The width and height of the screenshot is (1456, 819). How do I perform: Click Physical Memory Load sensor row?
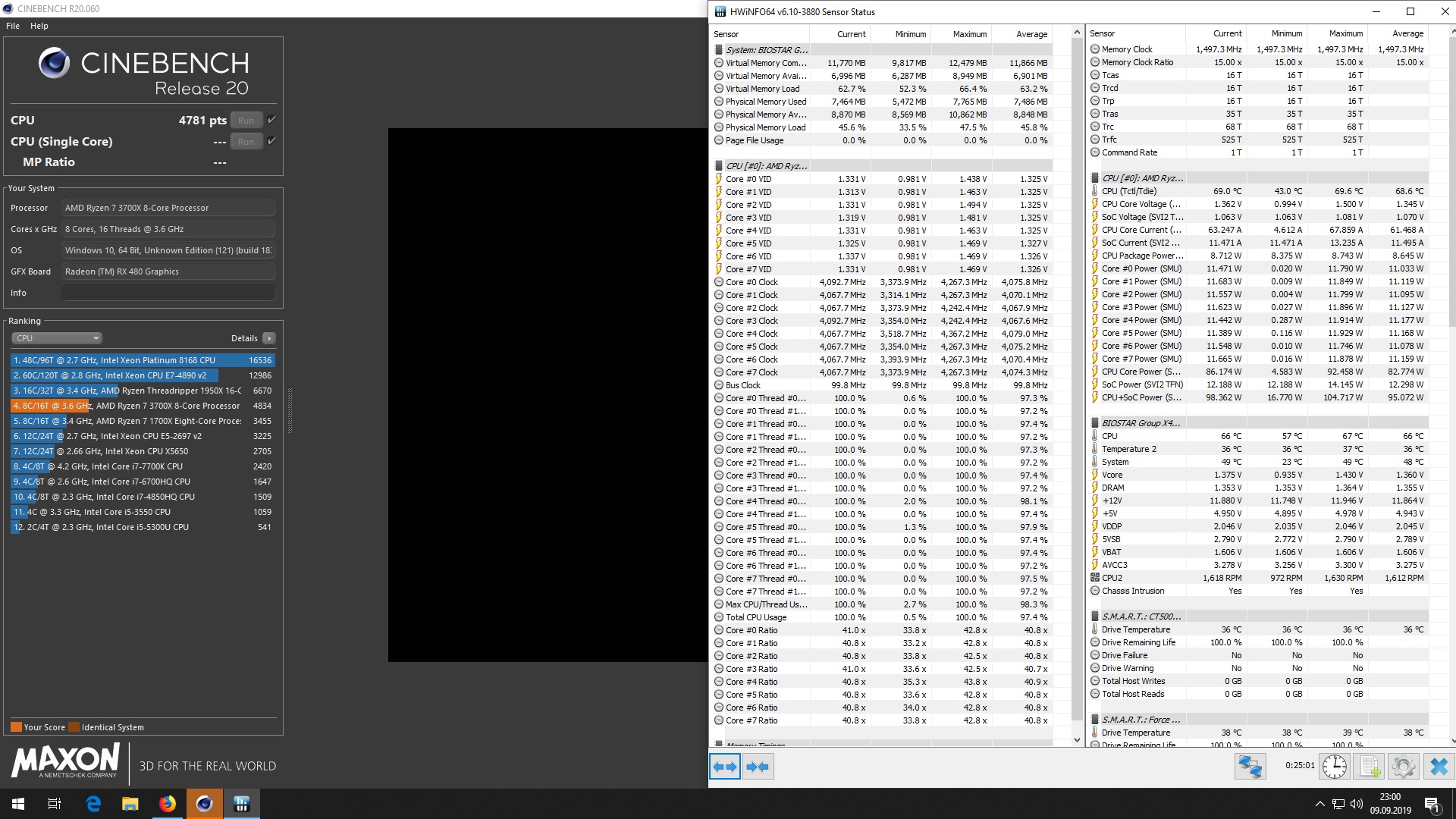tap(882, 127)
